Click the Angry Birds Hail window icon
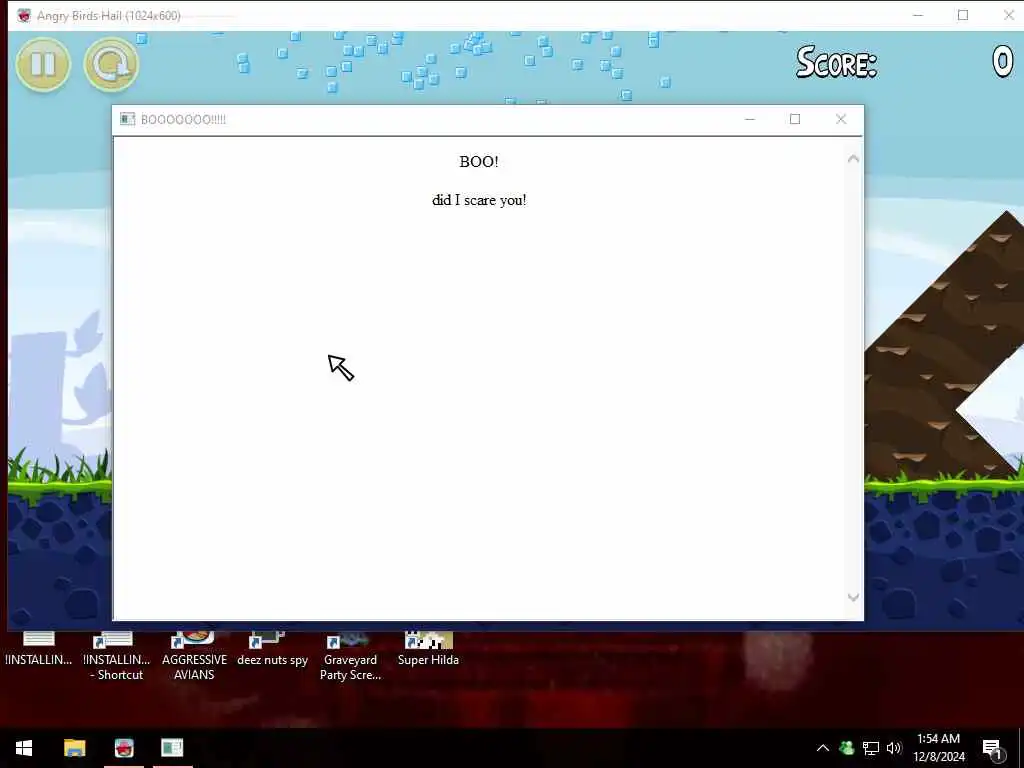1024x768 pixels. [x=24, y=16]
